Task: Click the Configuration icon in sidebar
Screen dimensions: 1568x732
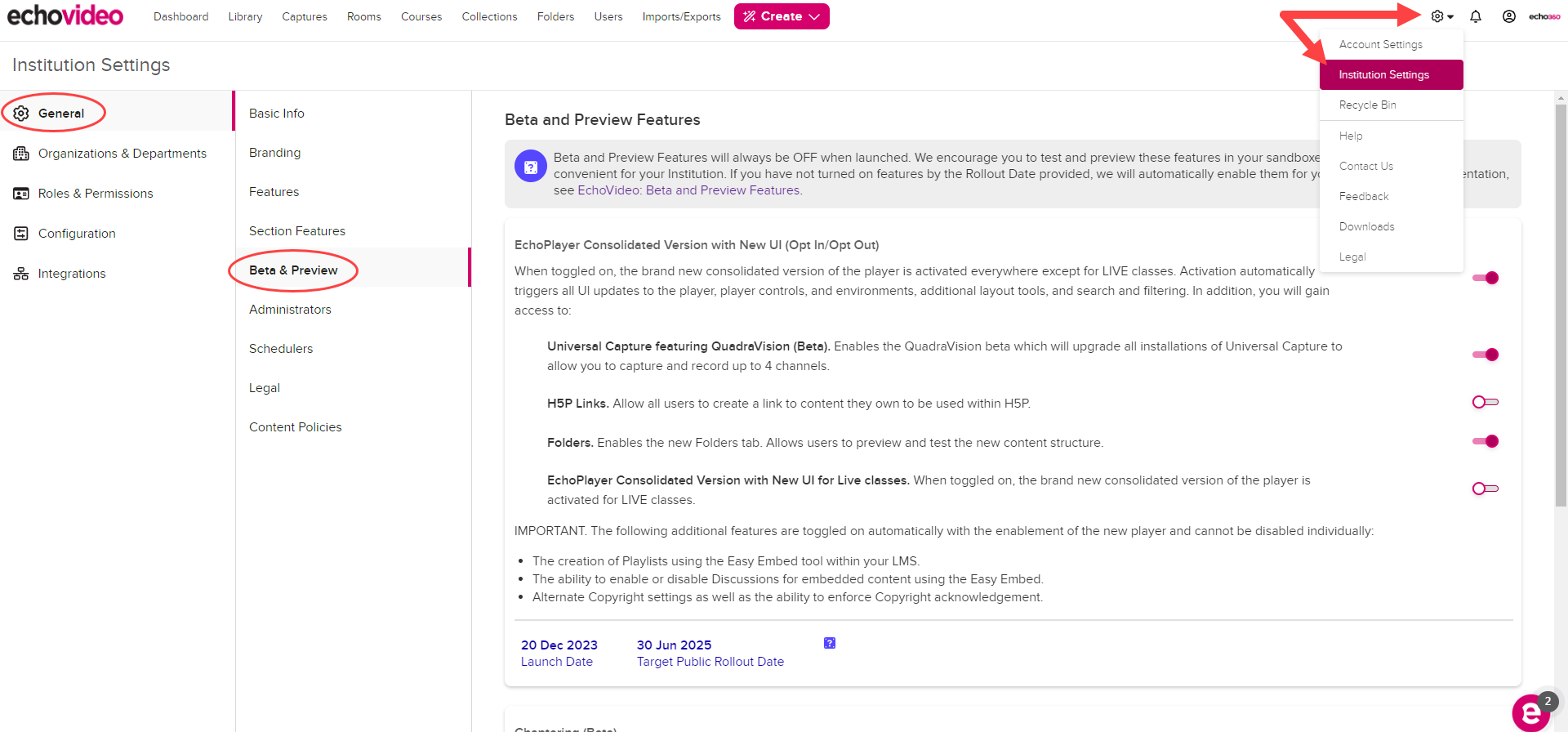Action: pos(21,234)
